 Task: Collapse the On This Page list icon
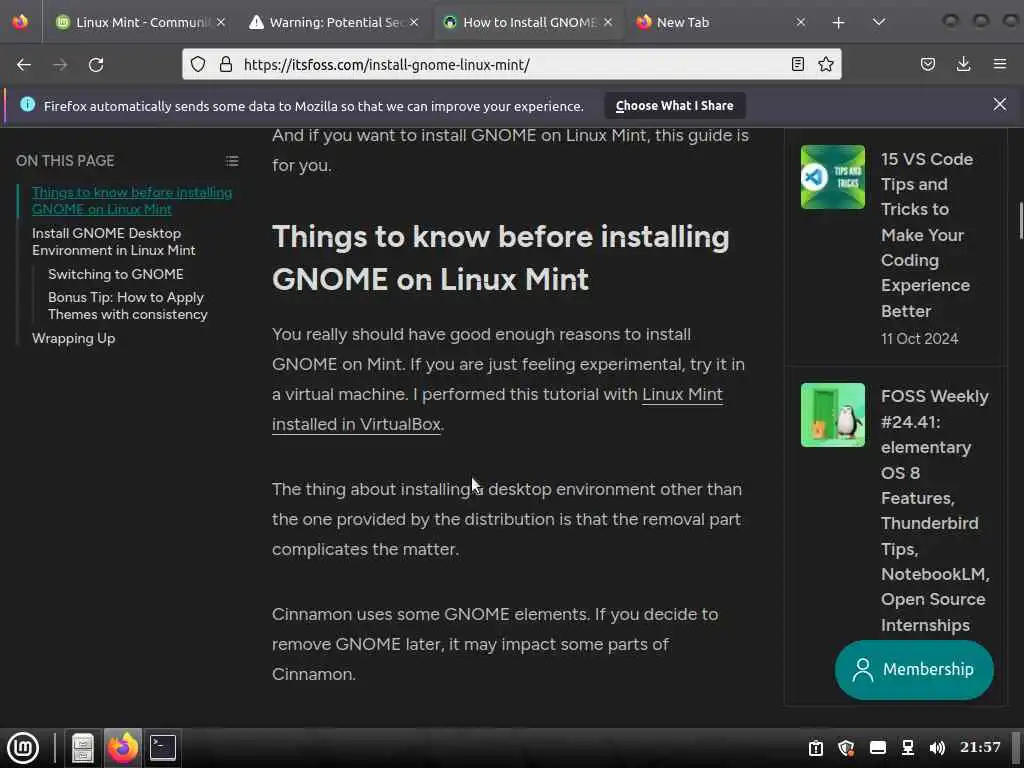point(232,161)
